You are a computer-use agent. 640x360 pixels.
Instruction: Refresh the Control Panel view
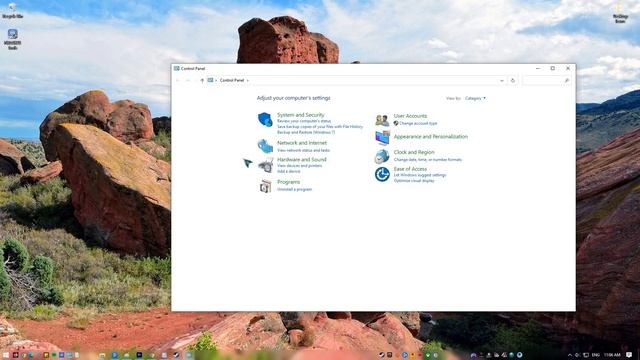point(513,80)
